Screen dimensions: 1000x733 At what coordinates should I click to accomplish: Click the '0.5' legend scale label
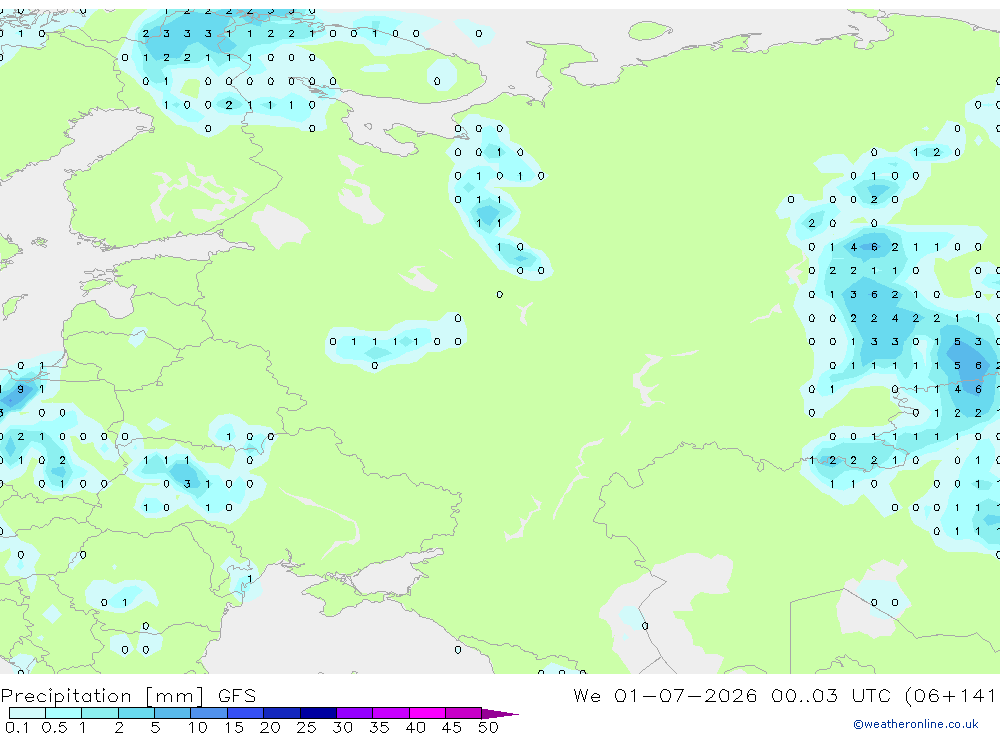[x=54, y=727]
